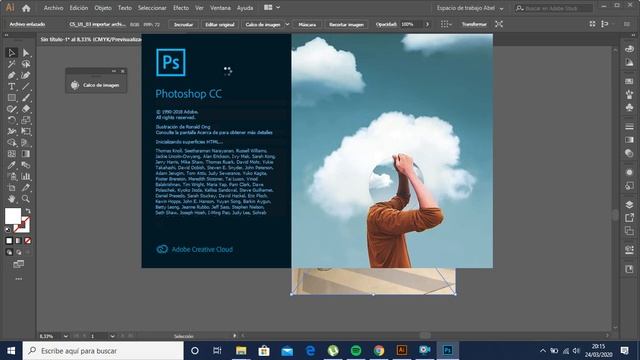Choose the Lasso tool
This screenshot has height=360, width=640.
pyautogui.click(x=26, y=64)
